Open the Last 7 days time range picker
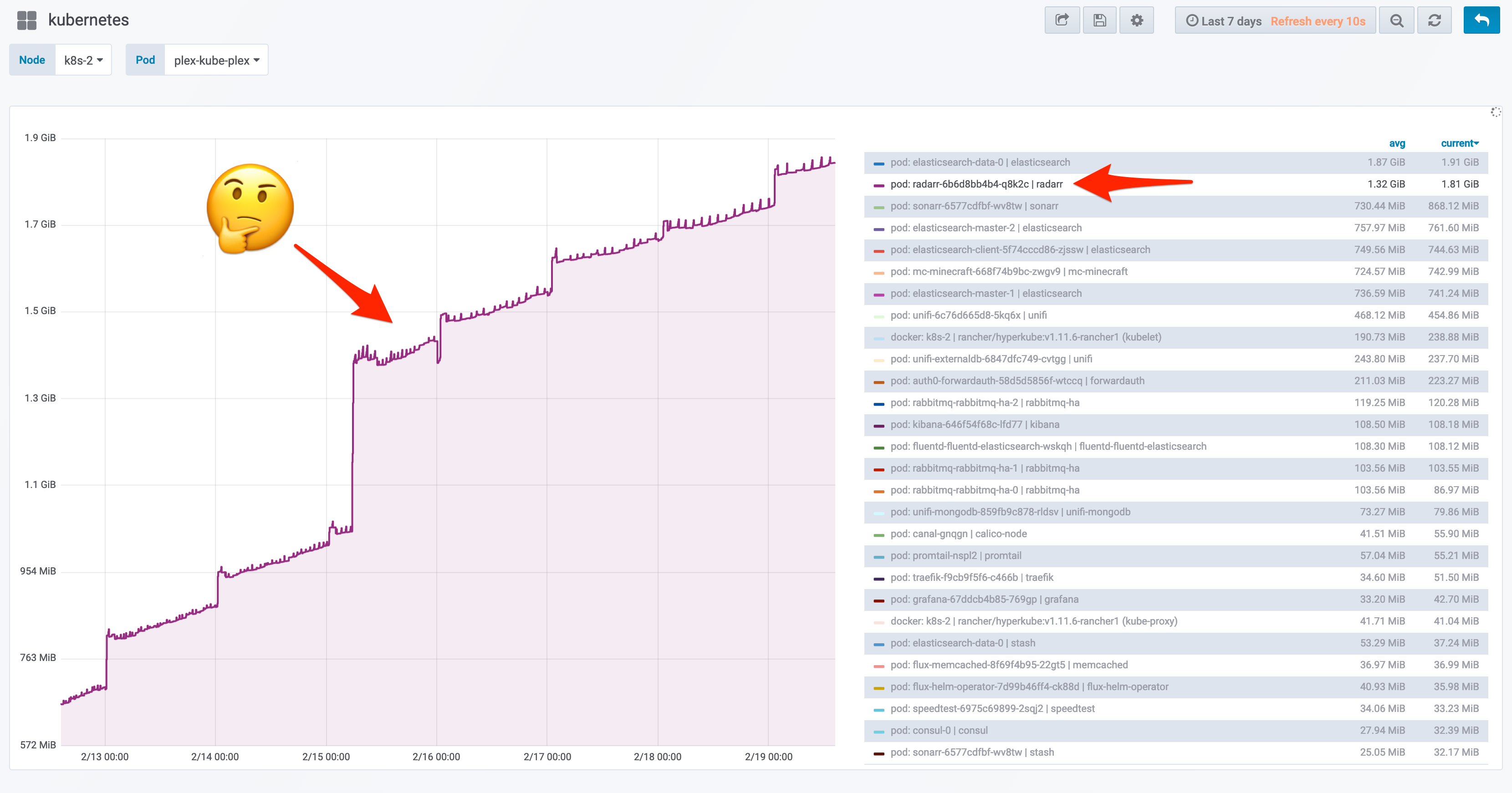 [x=1231, y=21]
